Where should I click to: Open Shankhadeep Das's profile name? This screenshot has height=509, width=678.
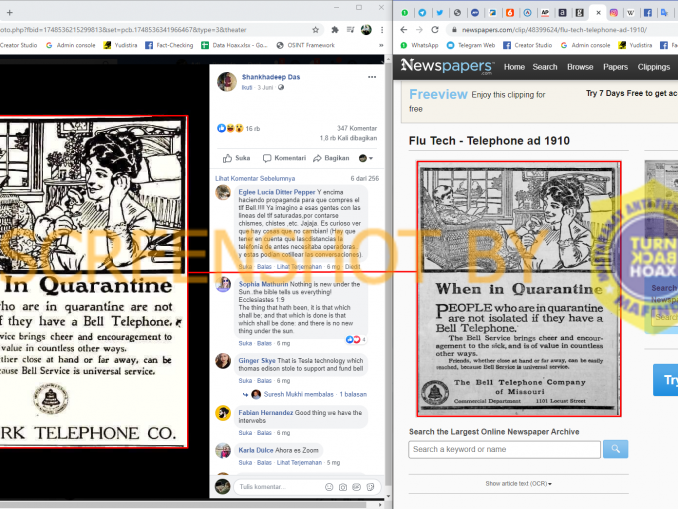click(271, 77)
